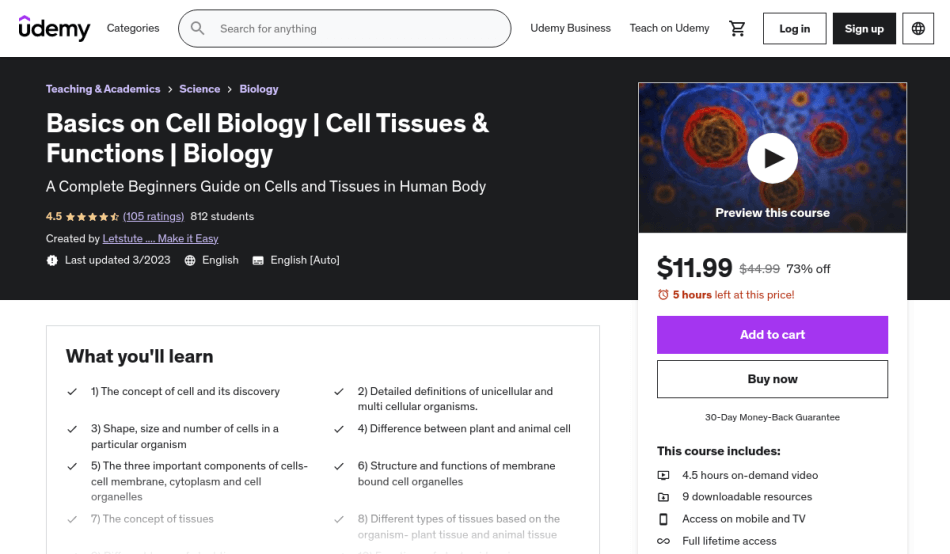Open the shopping cart icon
Screen dimensions: 950x554
pyautogui.click(x=737, y=28)
